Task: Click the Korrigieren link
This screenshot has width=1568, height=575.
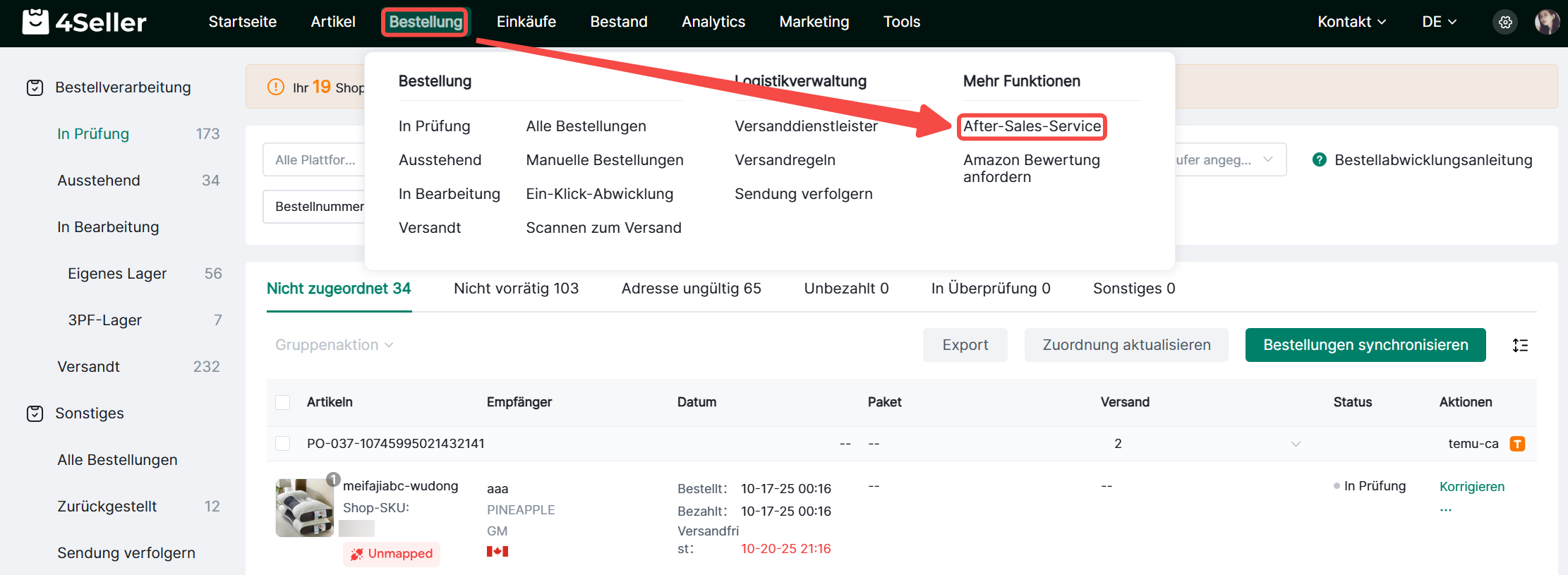Action: point(1471,487)
